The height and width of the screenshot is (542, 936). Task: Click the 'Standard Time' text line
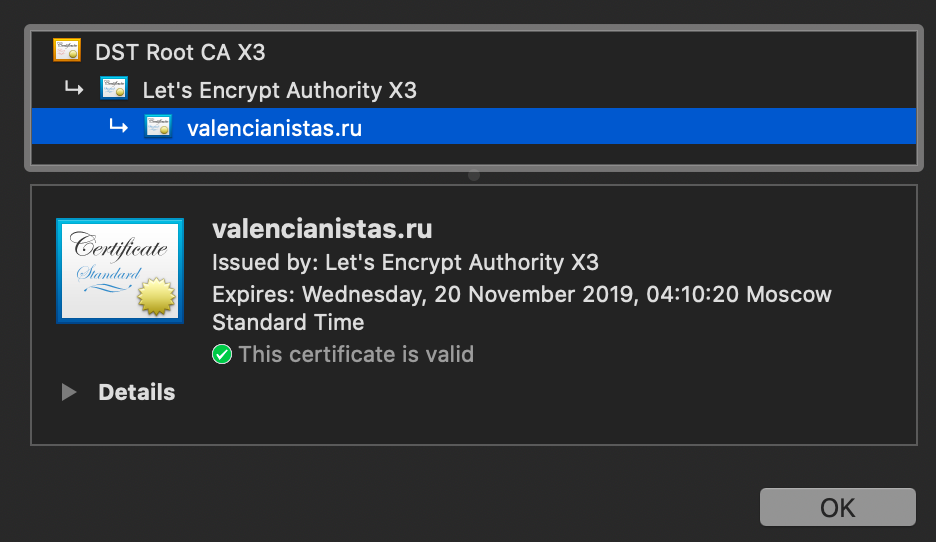click(x=288, y=322)
